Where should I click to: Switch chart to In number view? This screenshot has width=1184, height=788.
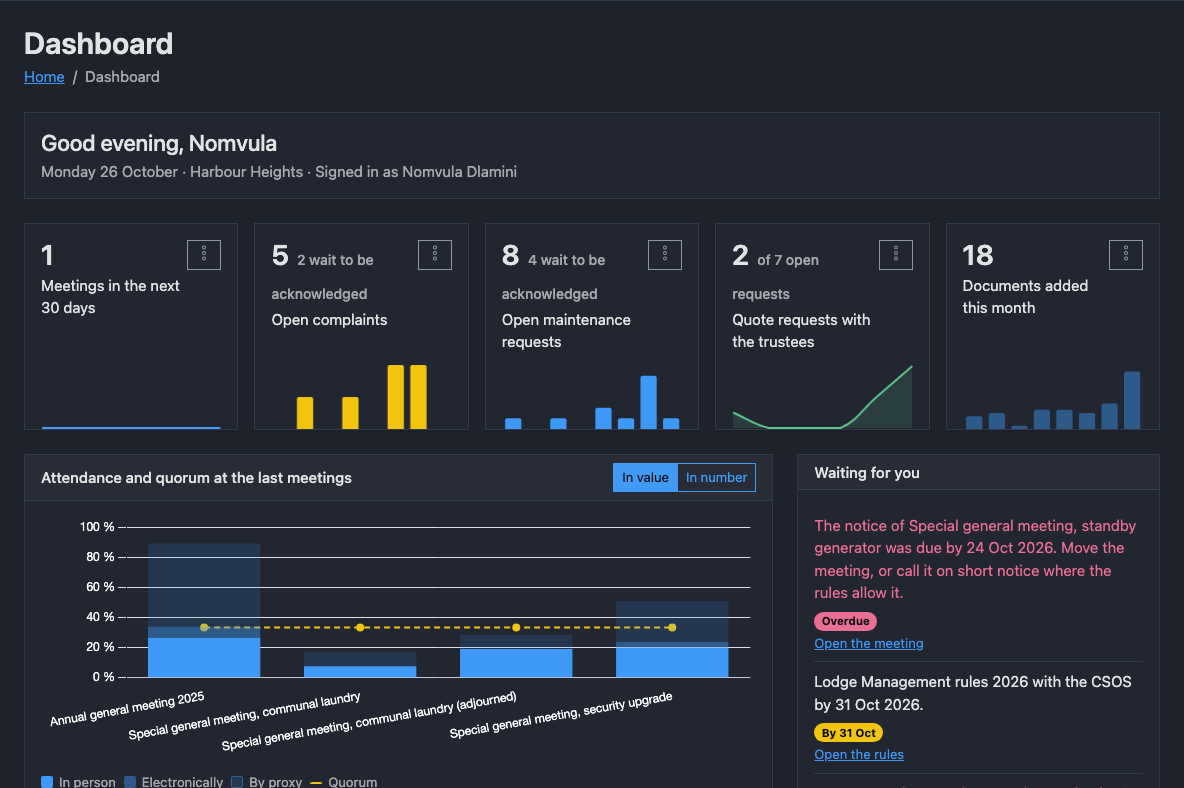pyautogui.click(x=717, y=478)
